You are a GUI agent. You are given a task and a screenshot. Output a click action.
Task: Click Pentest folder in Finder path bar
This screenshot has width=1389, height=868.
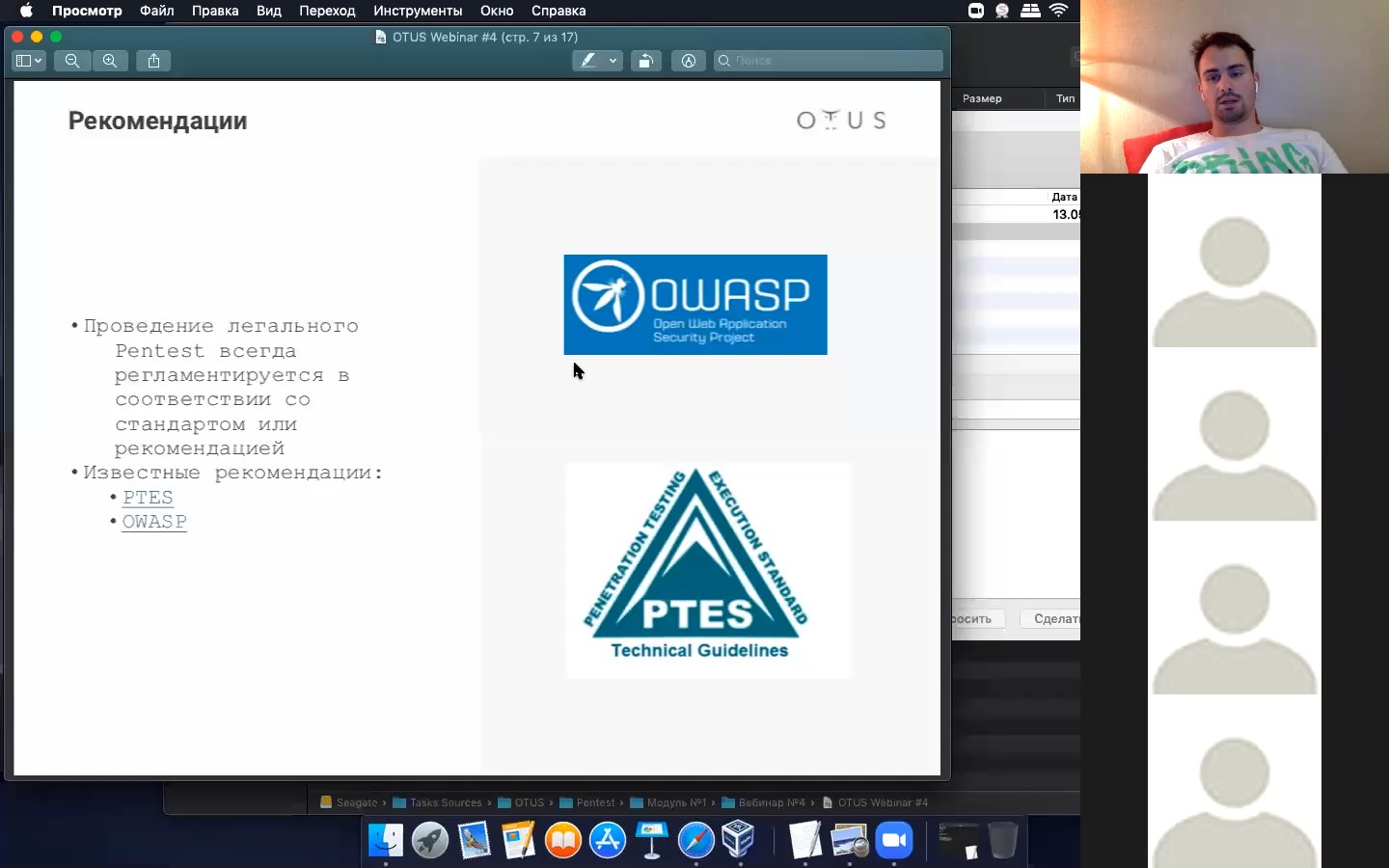pyautogui.click(x=587, y=802)
